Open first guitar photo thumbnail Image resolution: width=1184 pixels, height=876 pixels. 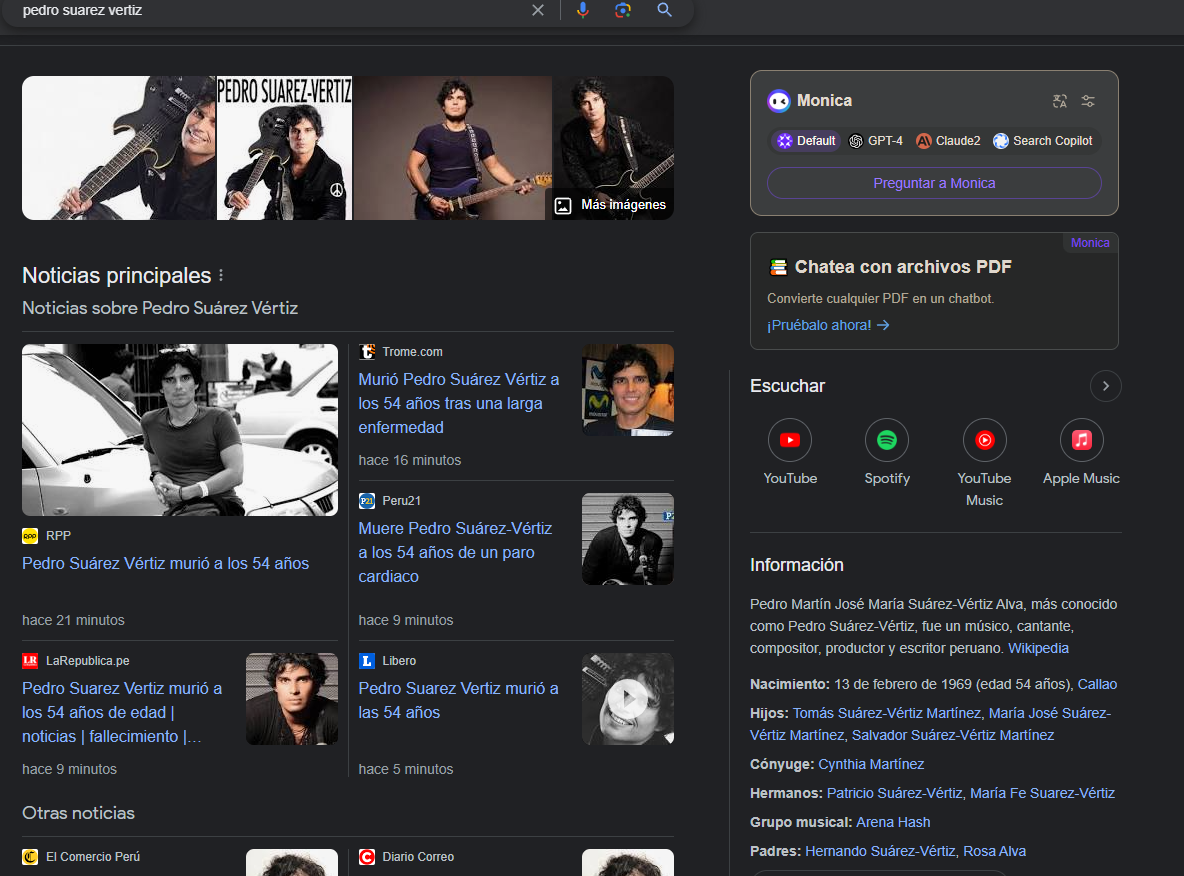click(x=119, y=148)
